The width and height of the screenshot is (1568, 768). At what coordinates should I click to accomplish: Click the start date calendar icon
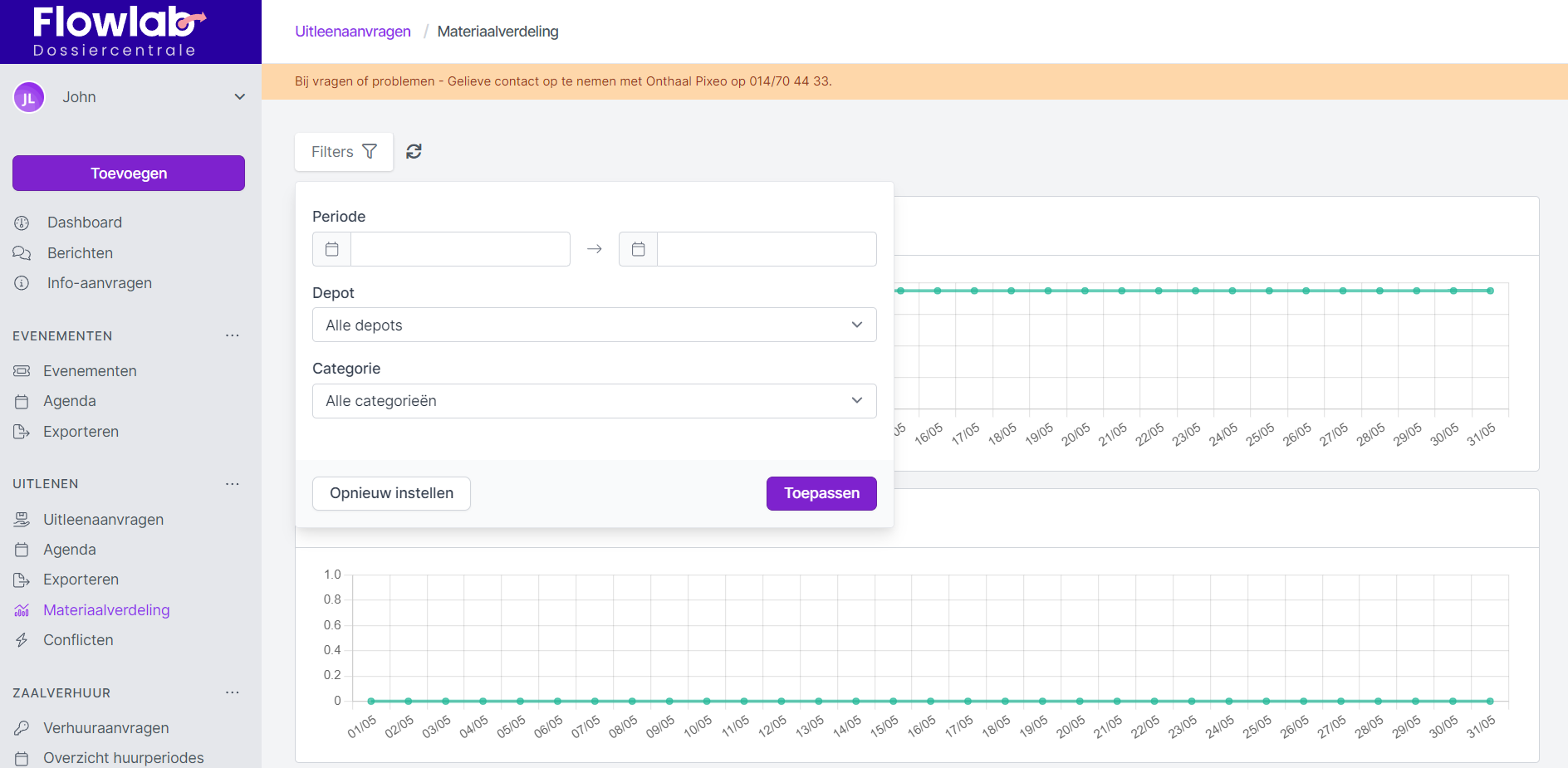tap(332, 249)
